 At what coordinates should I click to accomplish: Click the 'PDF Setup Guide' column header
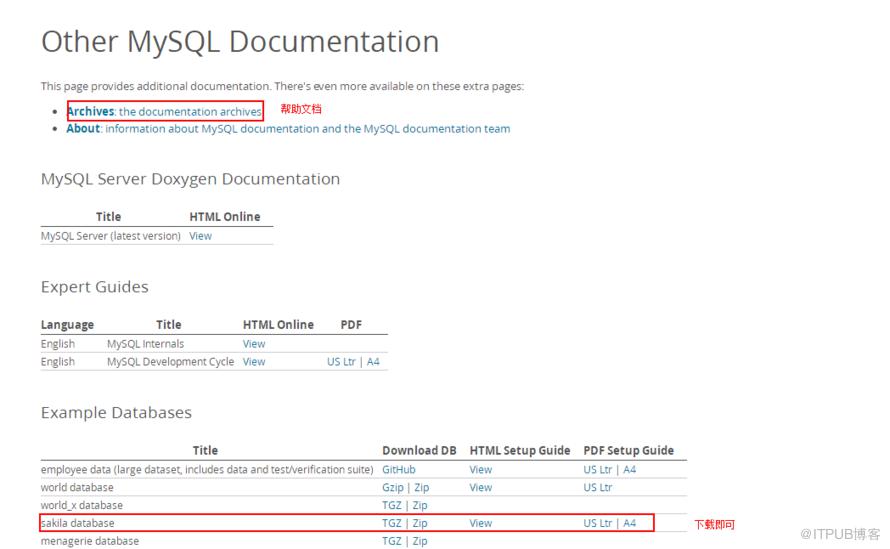[x=628, y=451]
